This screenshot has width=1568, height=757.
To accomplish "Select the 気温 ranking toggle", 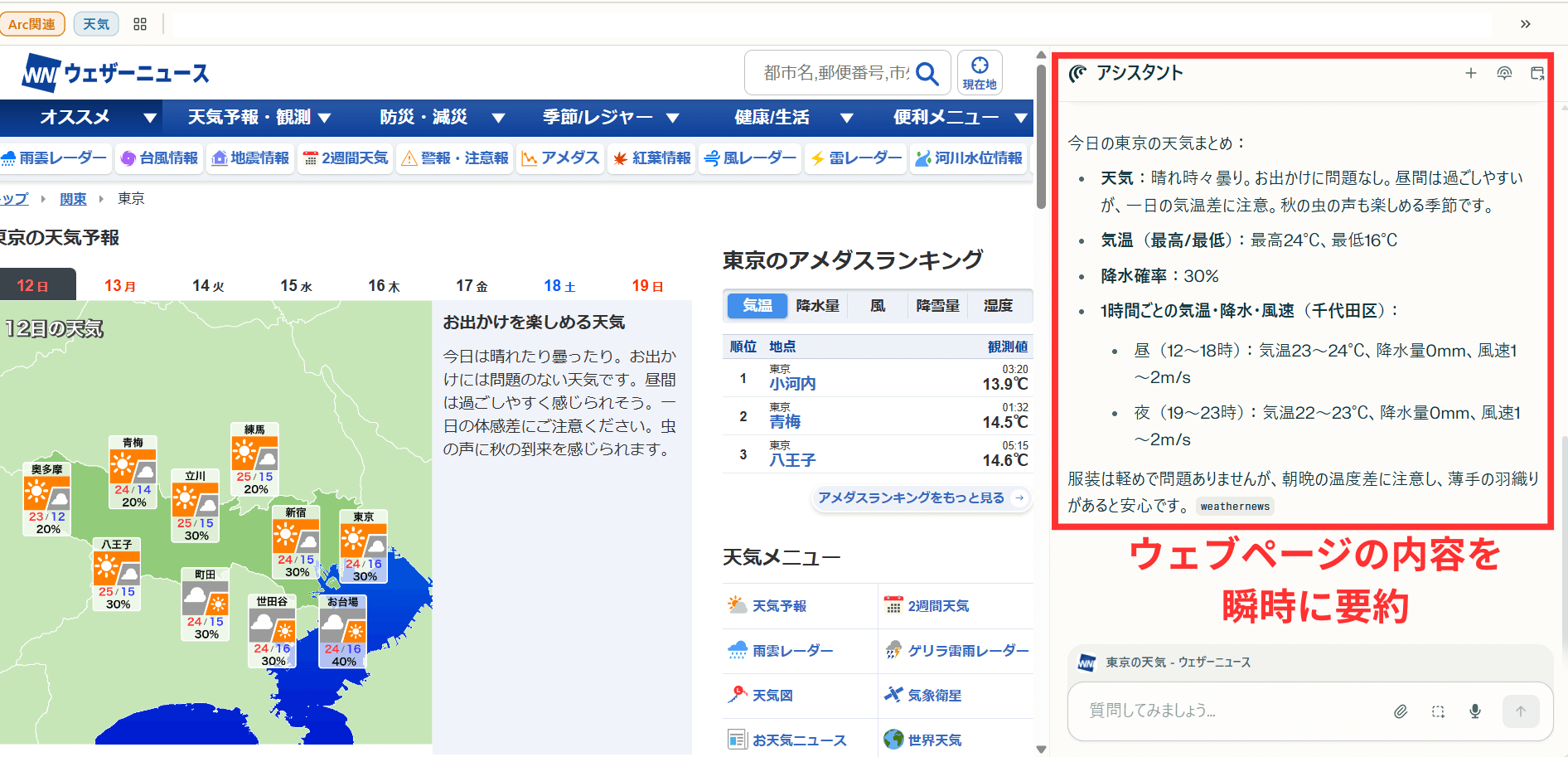I will point(757,306).
